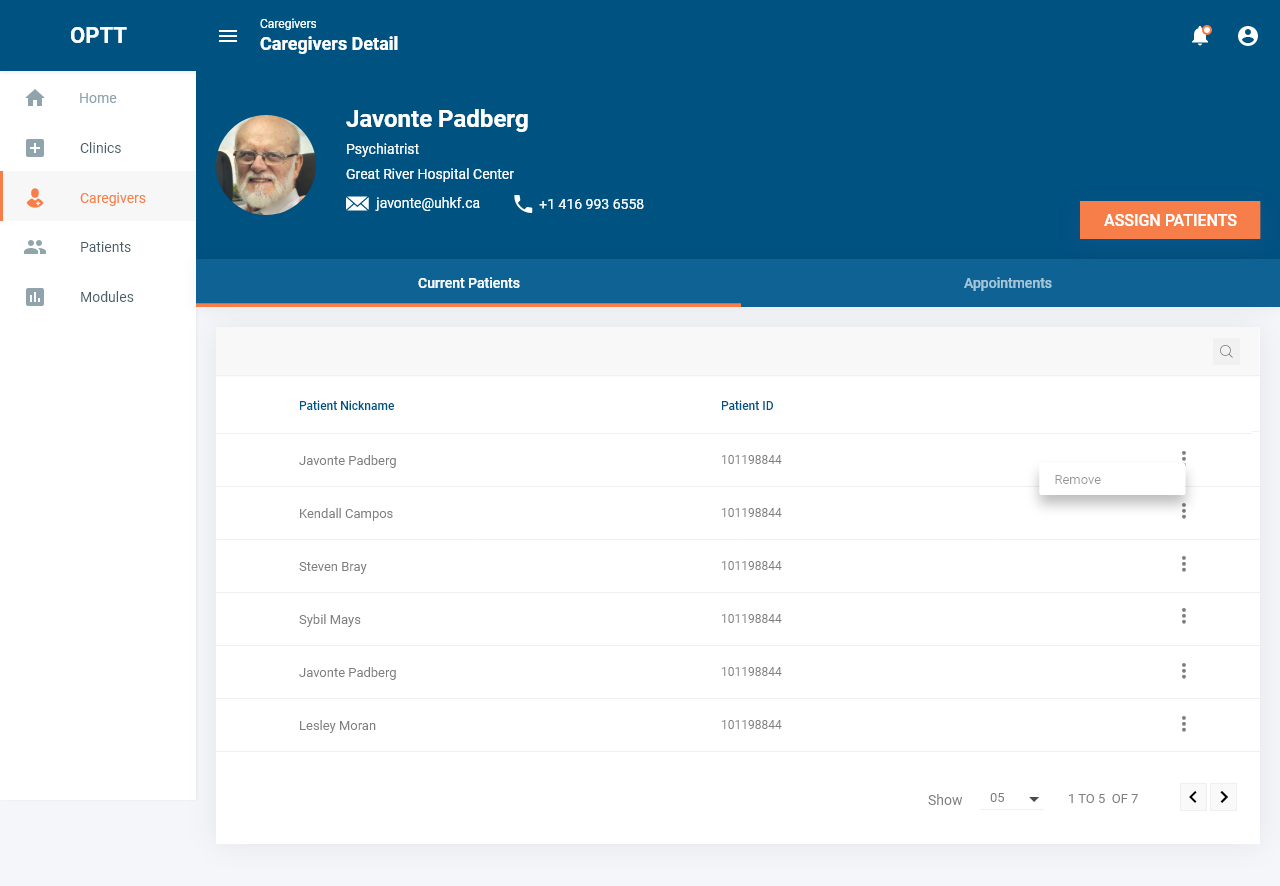Open the user account icon

1248,36
